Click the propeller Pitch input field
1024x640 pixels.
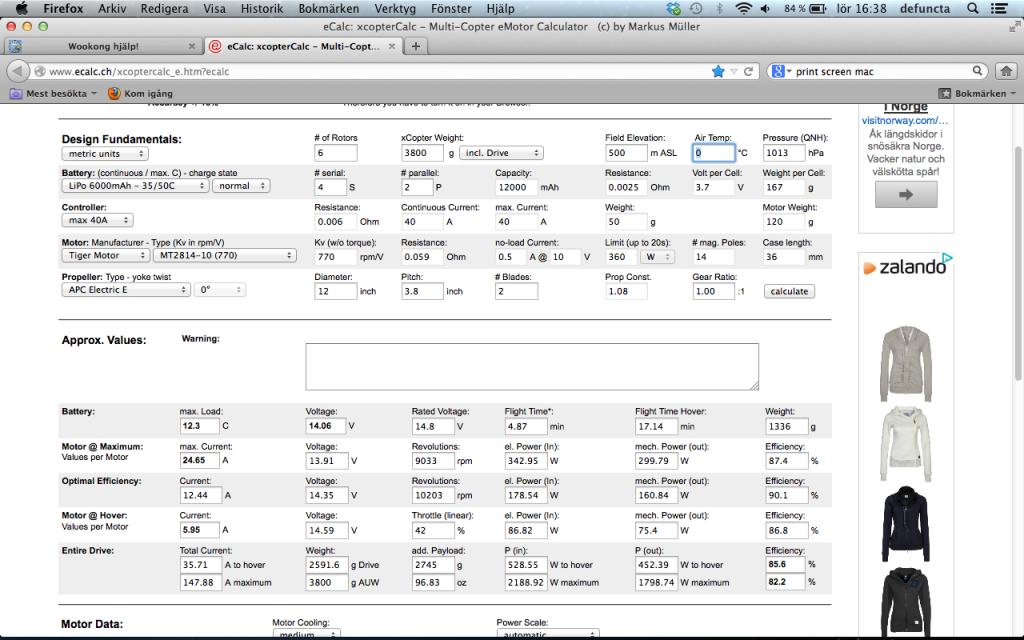point(422,291)
